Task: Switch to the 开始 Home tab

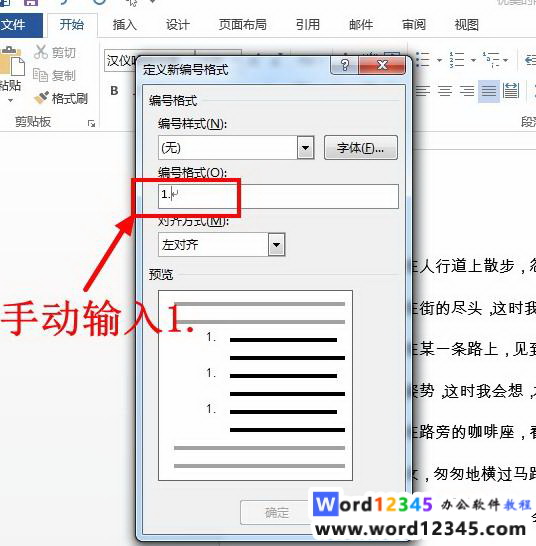Action: [x=72, y=25]
